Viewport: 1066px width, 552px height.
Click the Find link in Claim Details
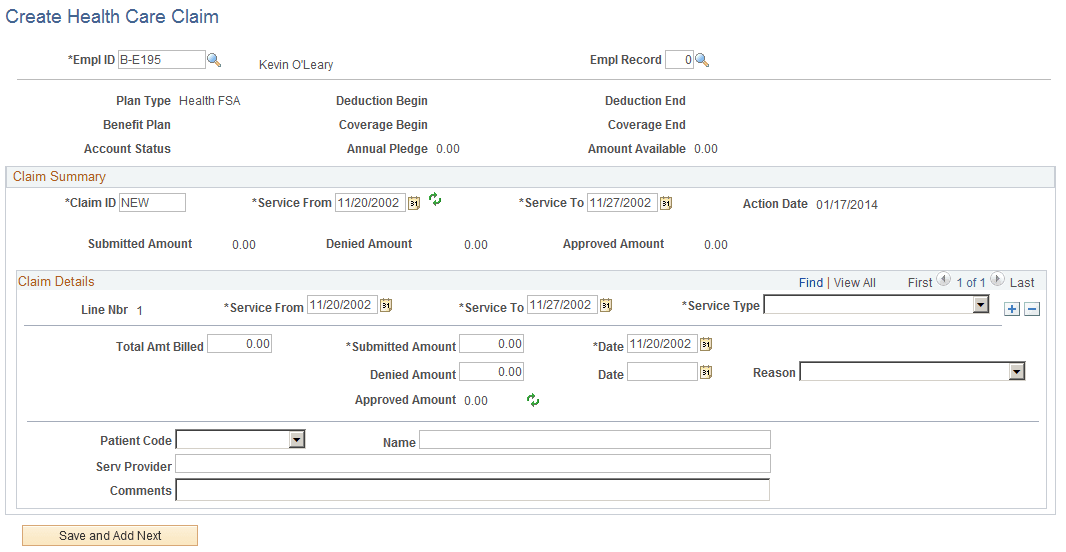coord(811,283)
